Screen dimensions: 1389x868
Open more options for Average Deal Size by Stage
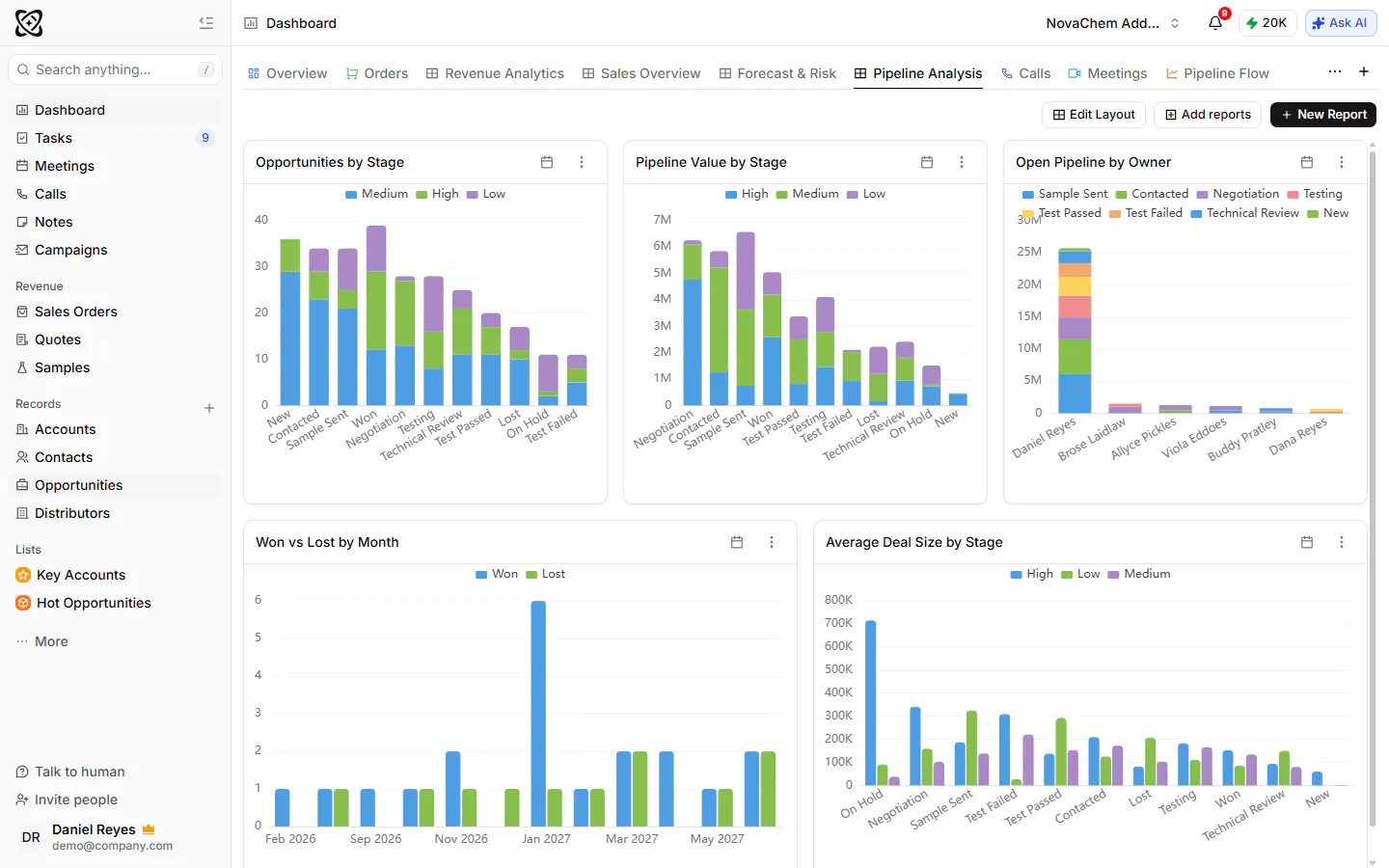tap(1342, 542)
